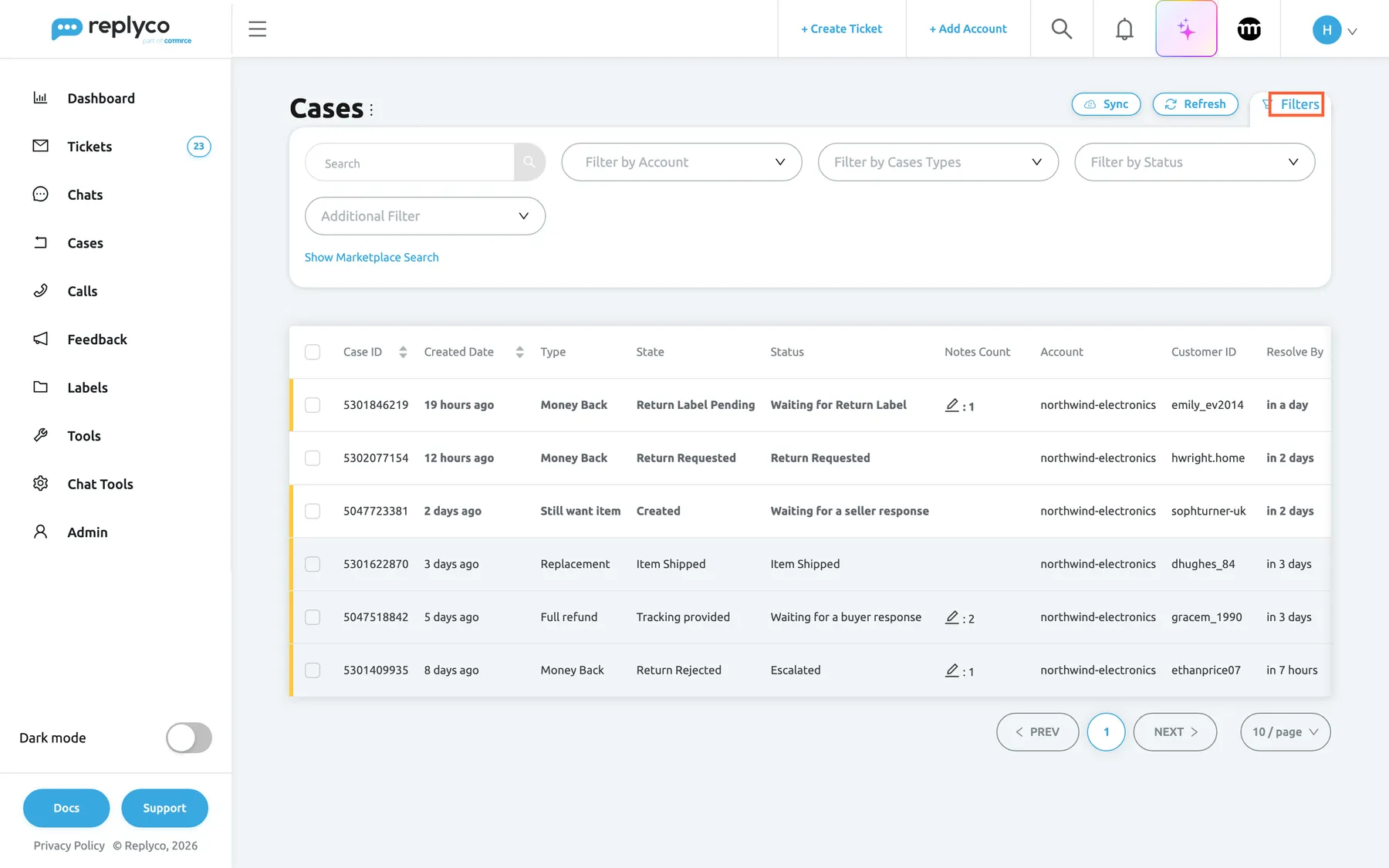Open Tickets in the sidebar
Screen dimensions: 1389x868
pos(90,147)
